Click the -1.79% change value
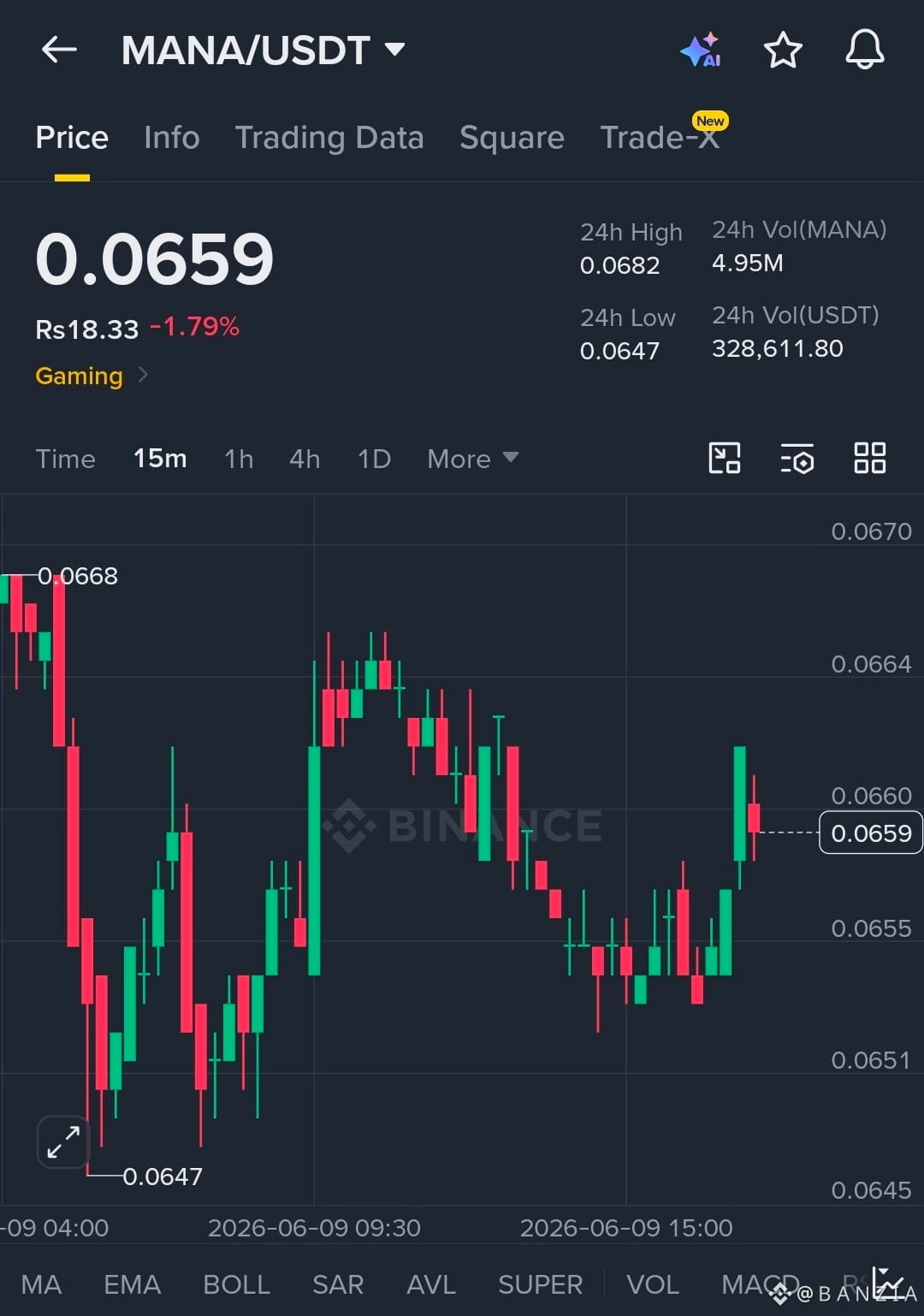This screenshot has width=924, height=1316. click(194, 327)
